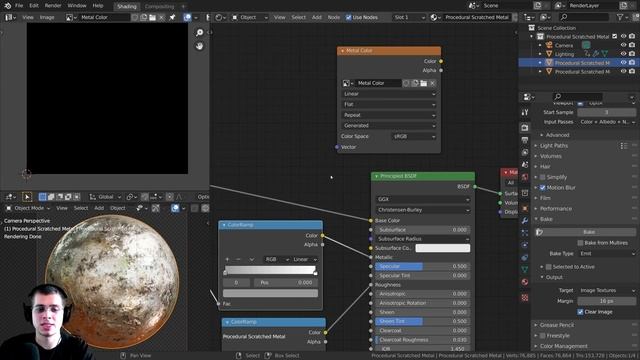Toggle Simplify checkbox
640x360 pixels.
click(x=542, y=177)
